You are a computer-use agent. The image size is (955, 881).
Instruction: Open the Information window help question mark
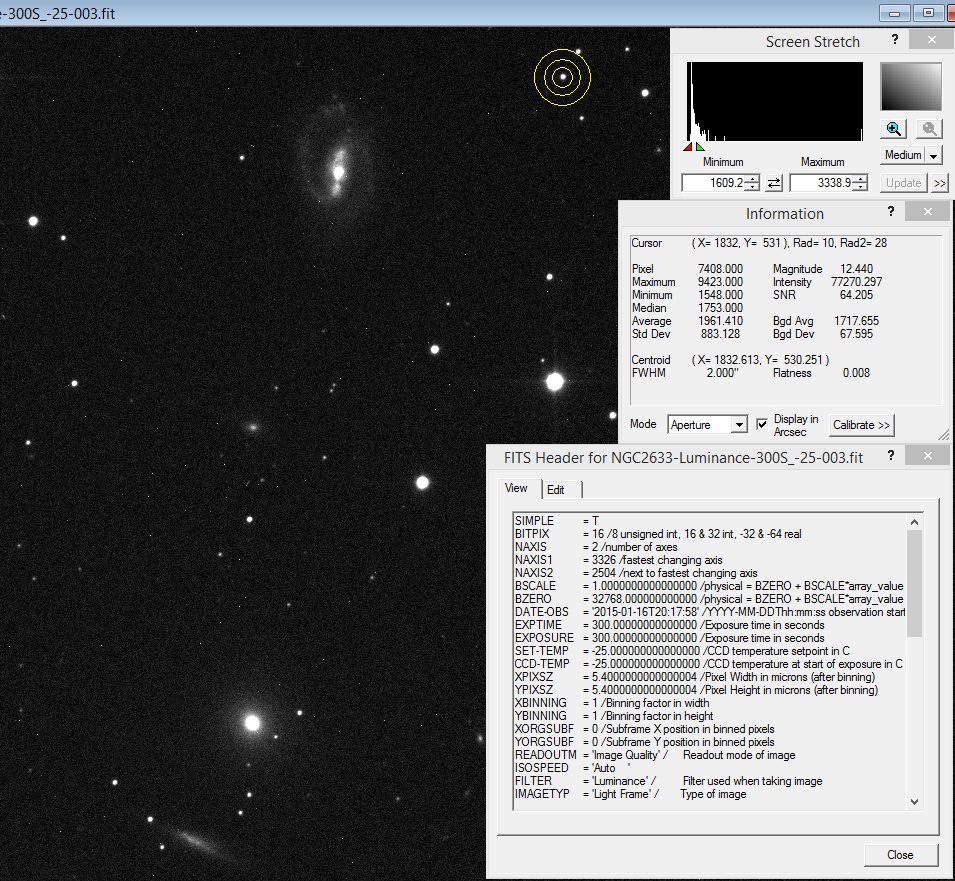pos(890,211)
